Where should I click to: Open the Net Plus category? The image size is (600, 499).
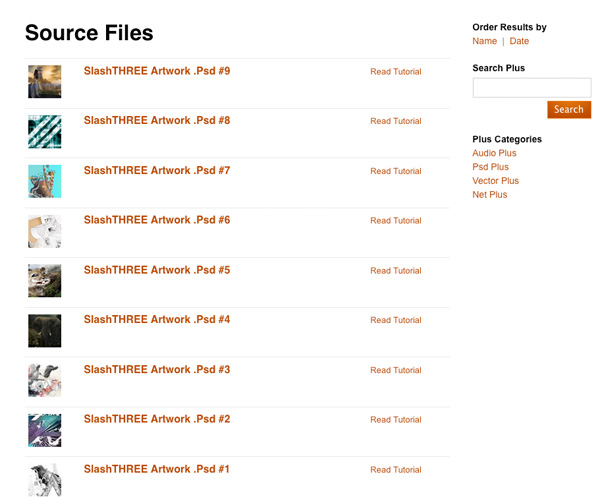(490, 194)
